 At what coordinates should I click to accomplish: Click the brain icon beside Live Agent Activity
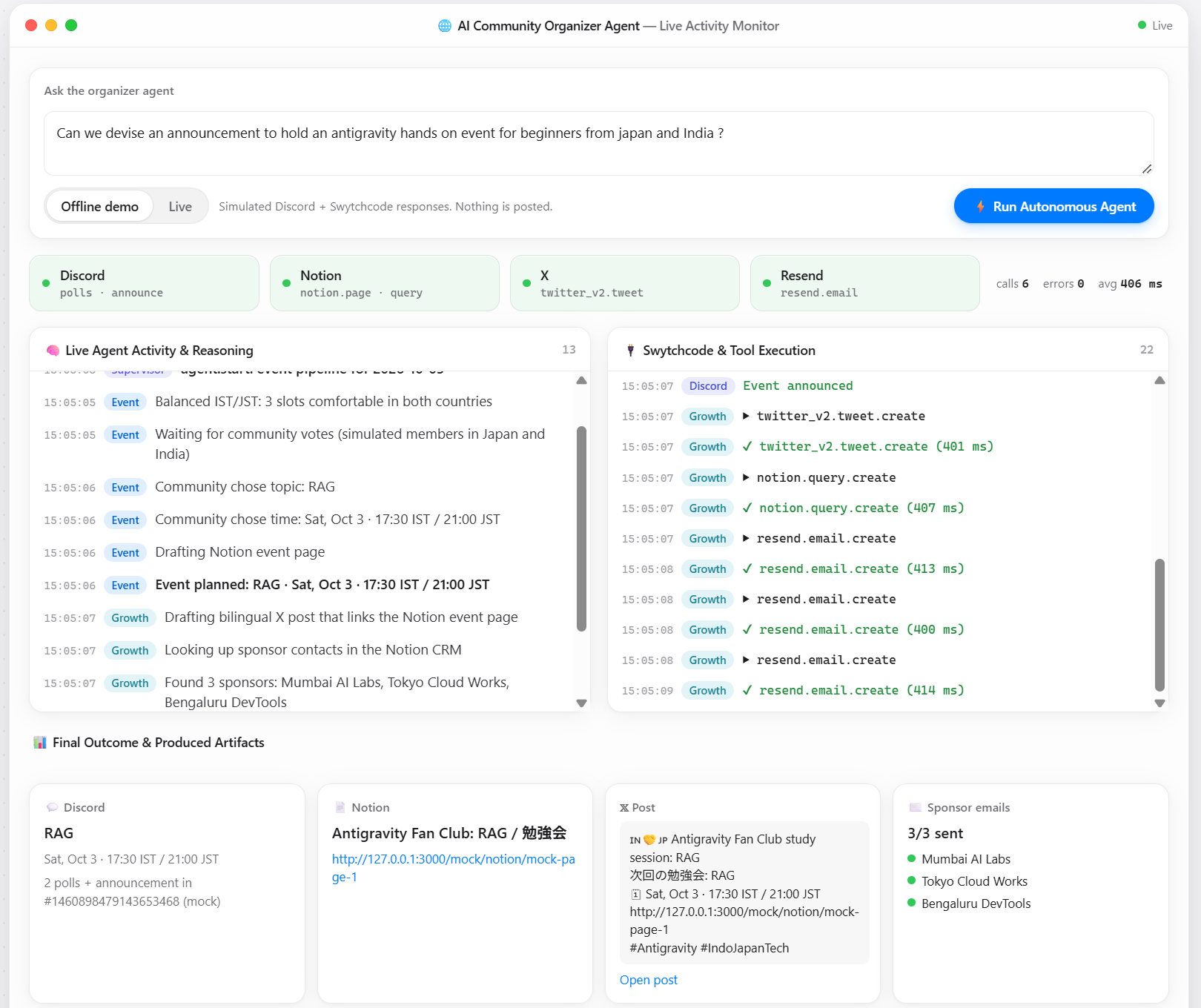53,351
